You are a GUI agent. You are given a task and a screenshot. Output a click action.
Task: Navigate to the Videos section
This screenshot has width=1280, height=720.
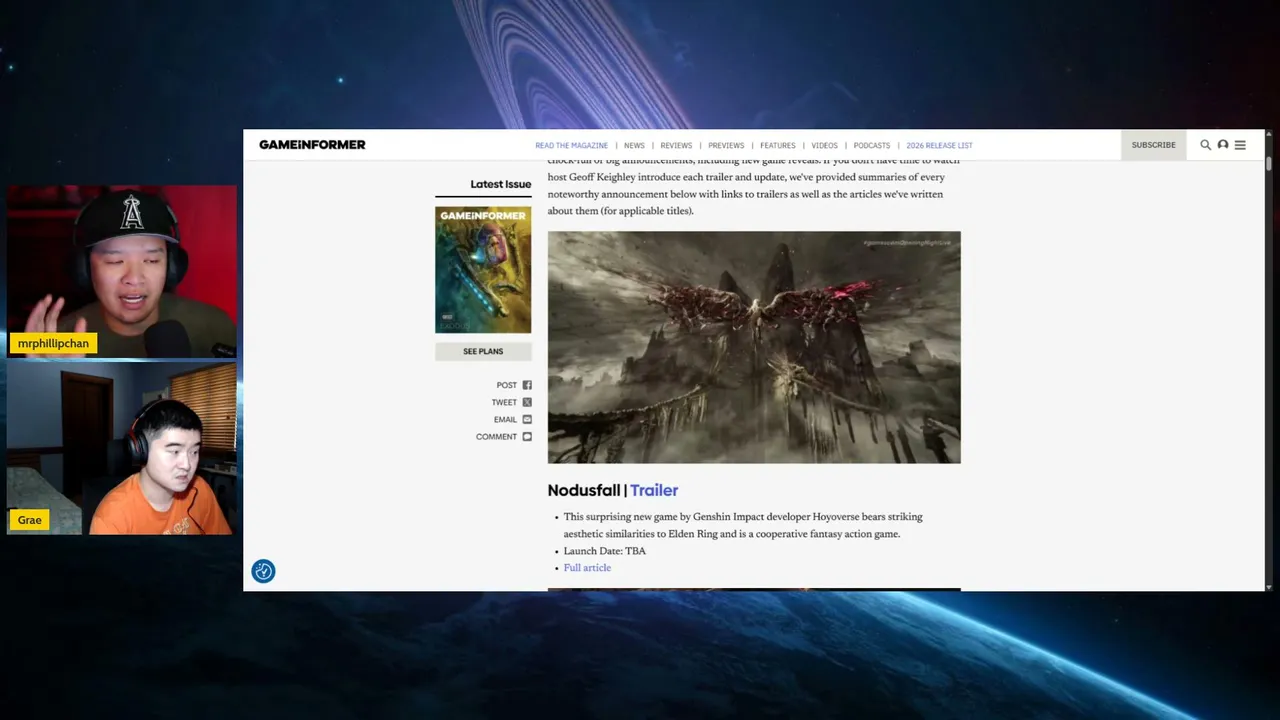[824, 146]
